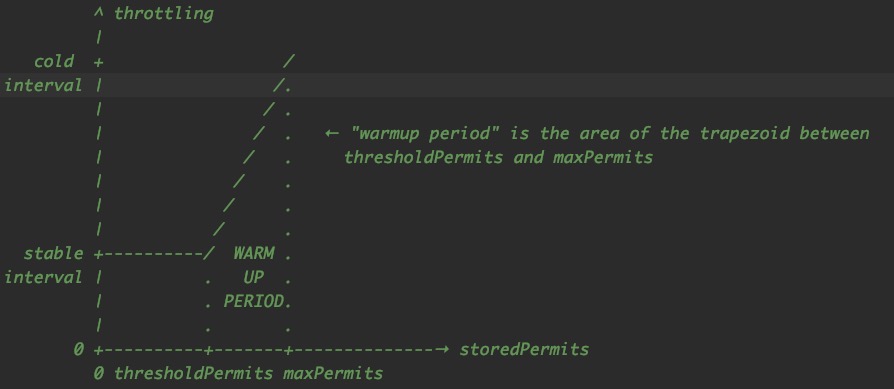This screenshot has height=389, width=894.
Task: Click the caret at the top of the axis
Action: 99,13
